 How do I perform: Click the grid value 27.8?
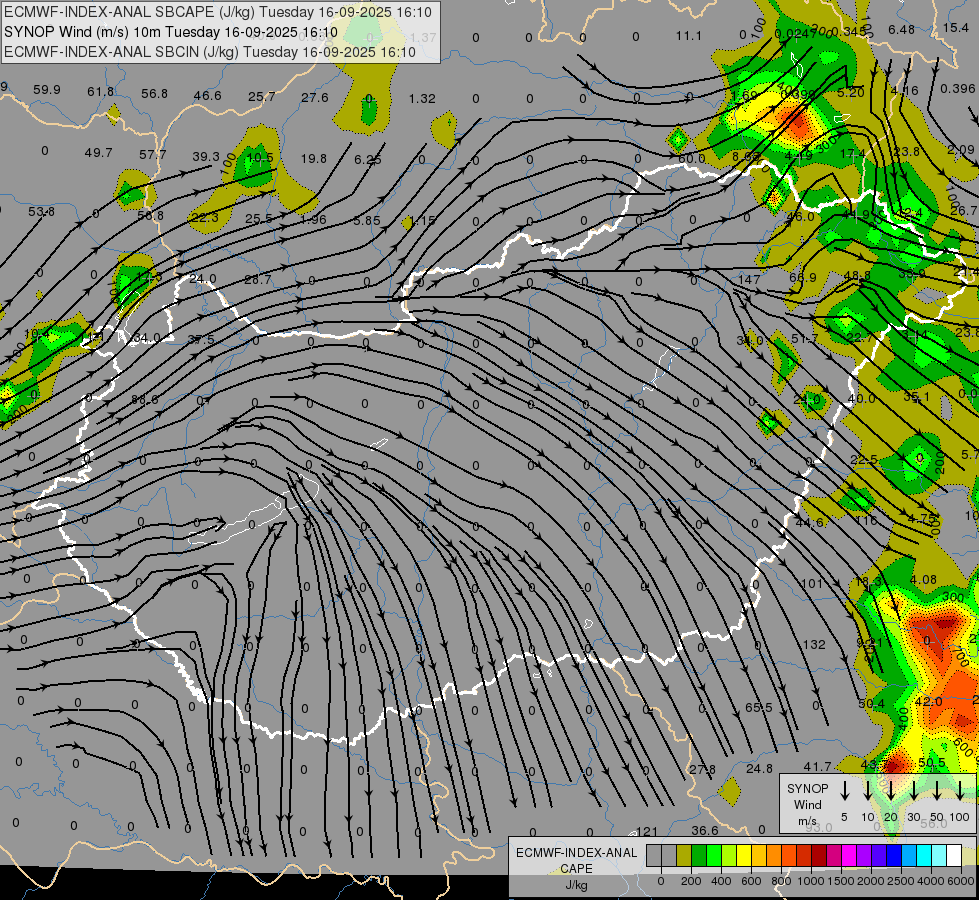(x=702, y=769)
